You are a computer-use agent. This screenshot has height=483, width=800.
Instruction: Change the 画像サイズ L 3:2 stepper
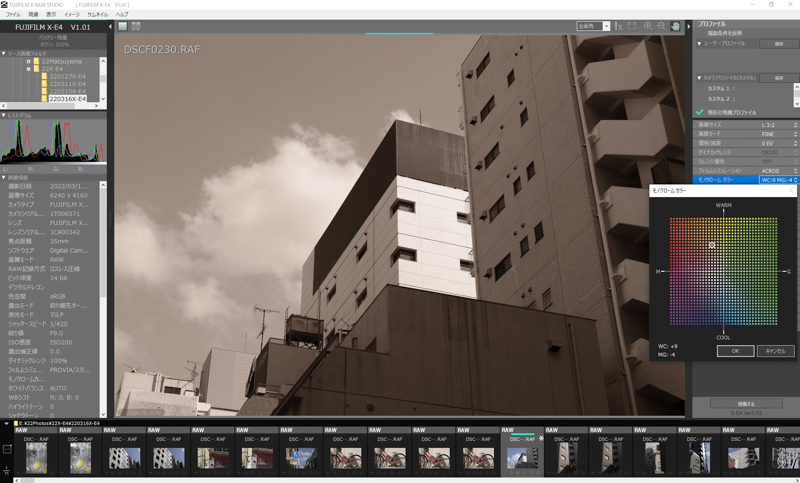[795, 125]
